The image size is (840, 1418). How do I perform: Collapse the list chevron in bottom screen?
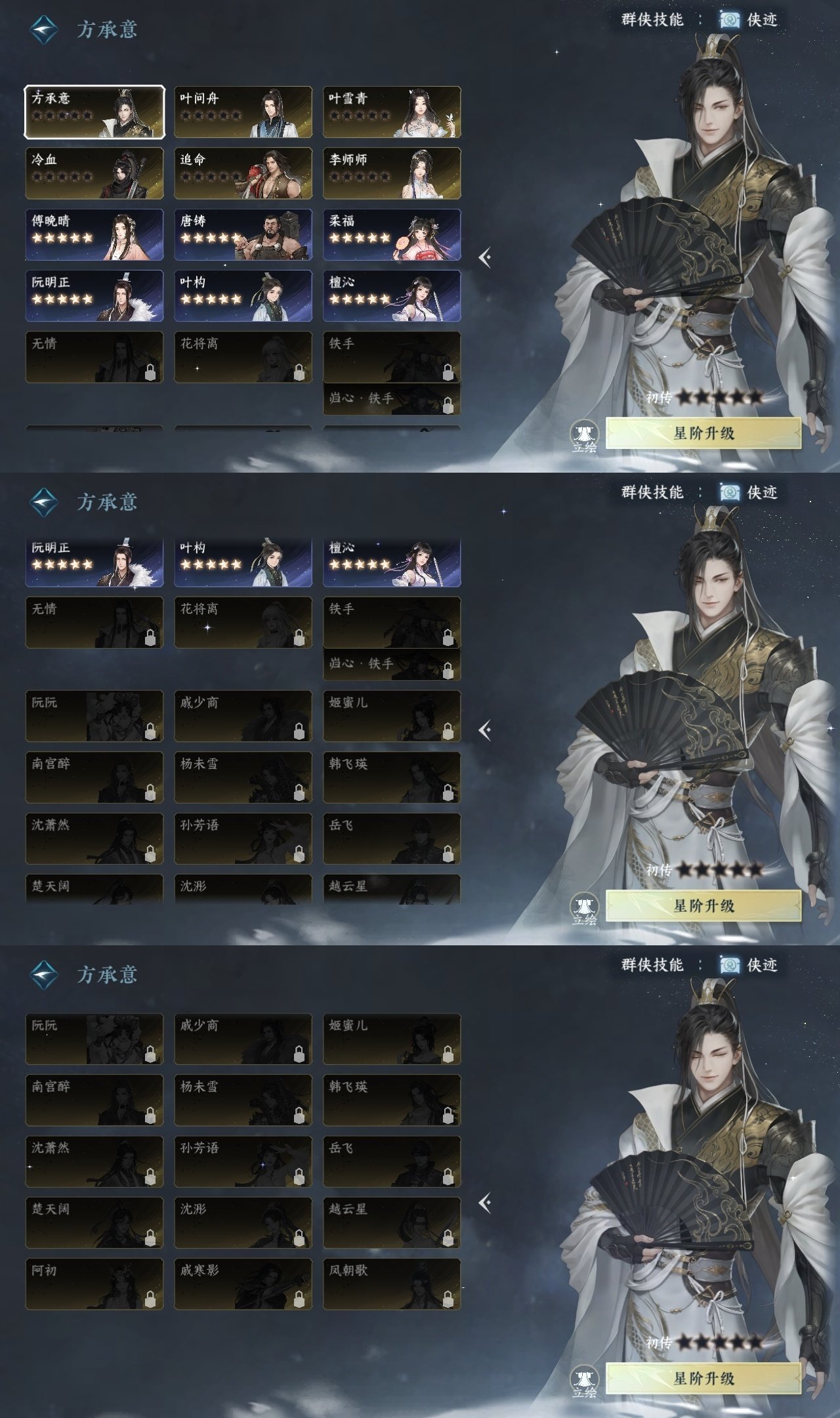point(485,1203)
